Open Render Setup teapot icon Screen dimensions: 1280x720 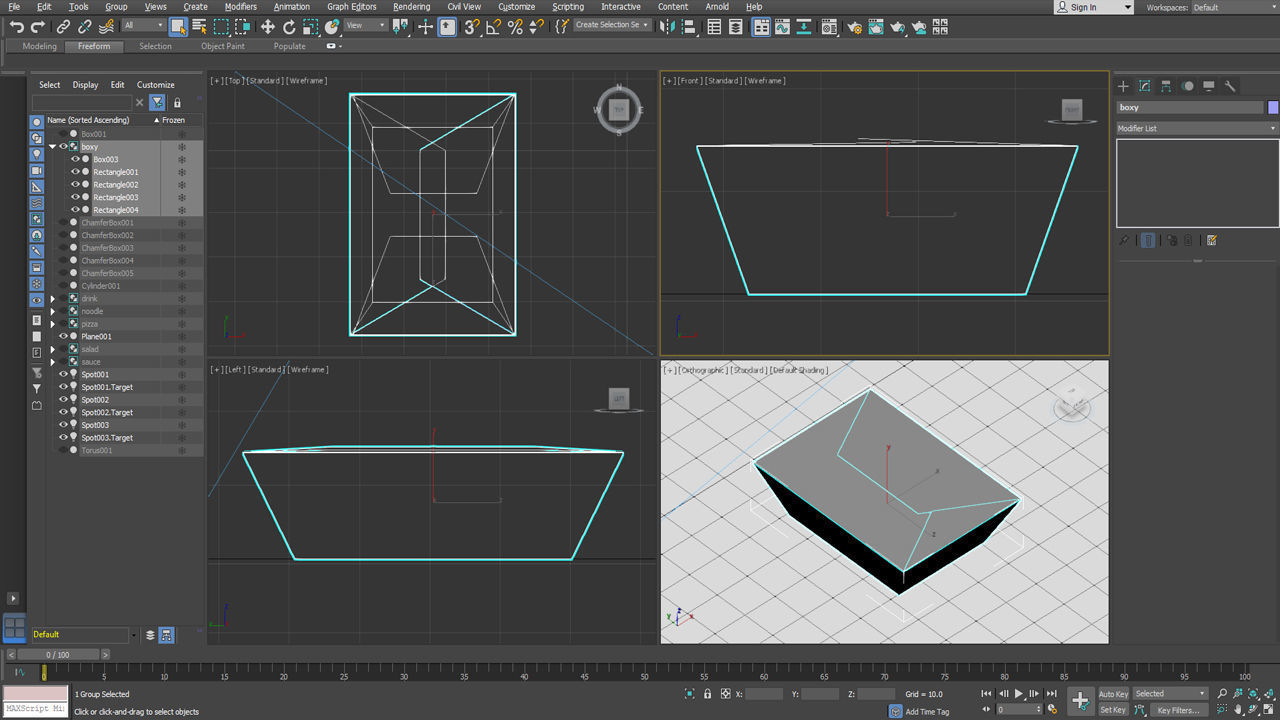853,27
